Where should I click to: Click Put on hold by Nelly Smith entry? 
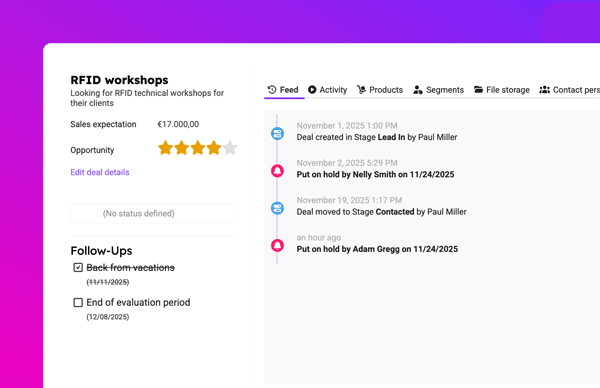click(x=375, y=174)
